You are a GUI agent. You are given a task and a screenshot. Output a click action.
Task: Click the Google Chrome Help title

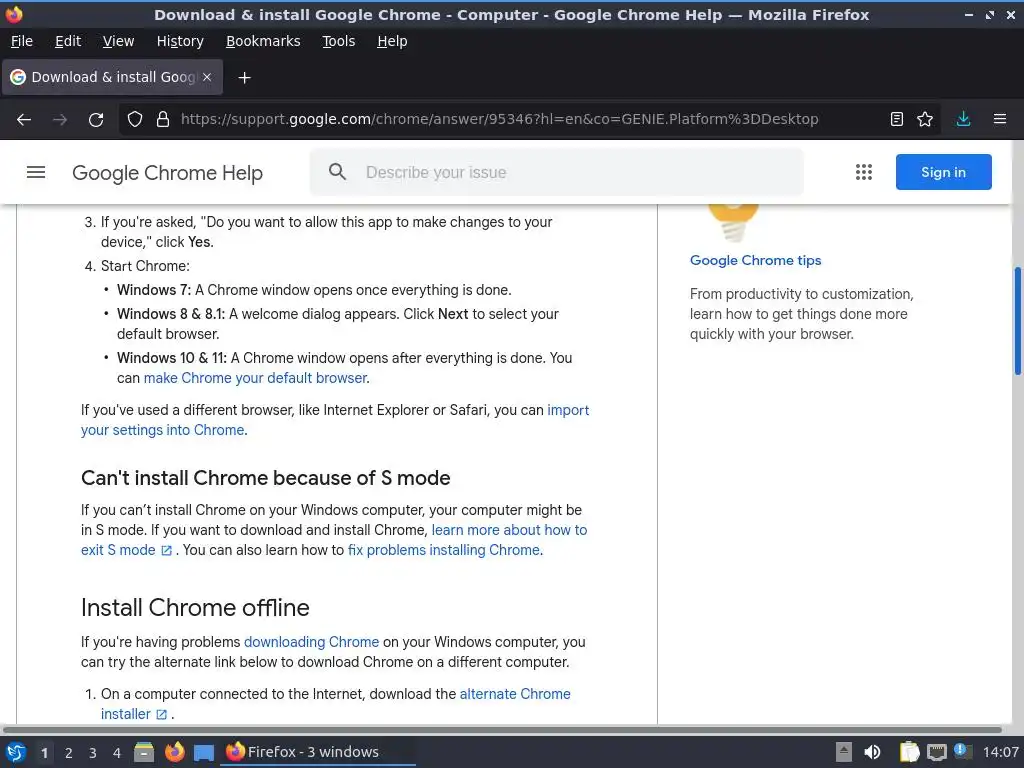coord(167,173)
